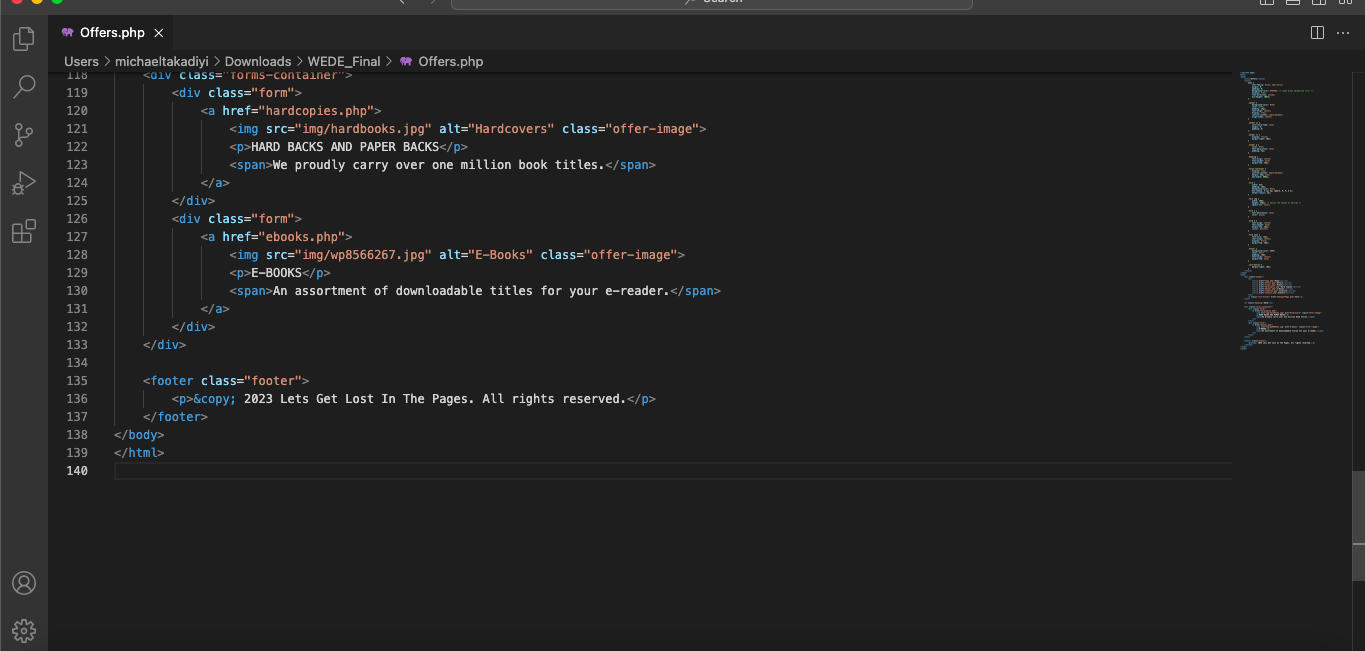Click "2023 Lets Get Lost In The Pages" text
The width and height of the screenshot is (1365, 651).
tap(359, 399)
